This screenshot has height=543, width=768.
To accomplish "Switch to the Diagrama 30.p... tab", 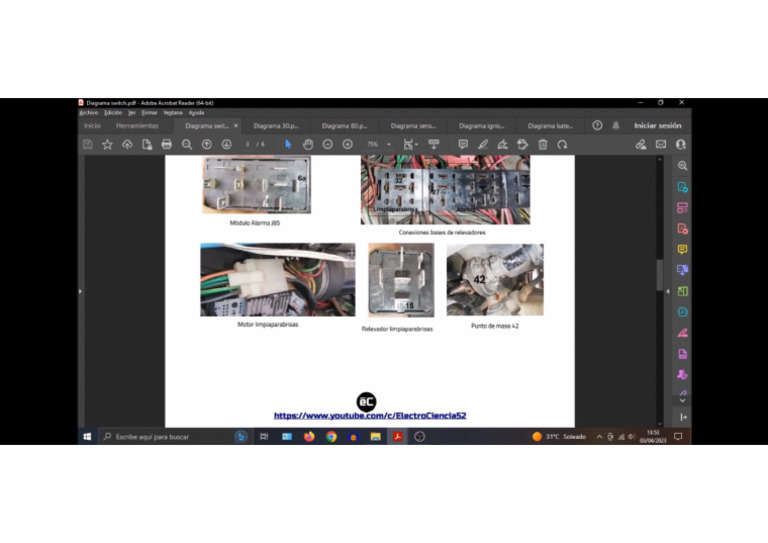I will click(275, 126).
